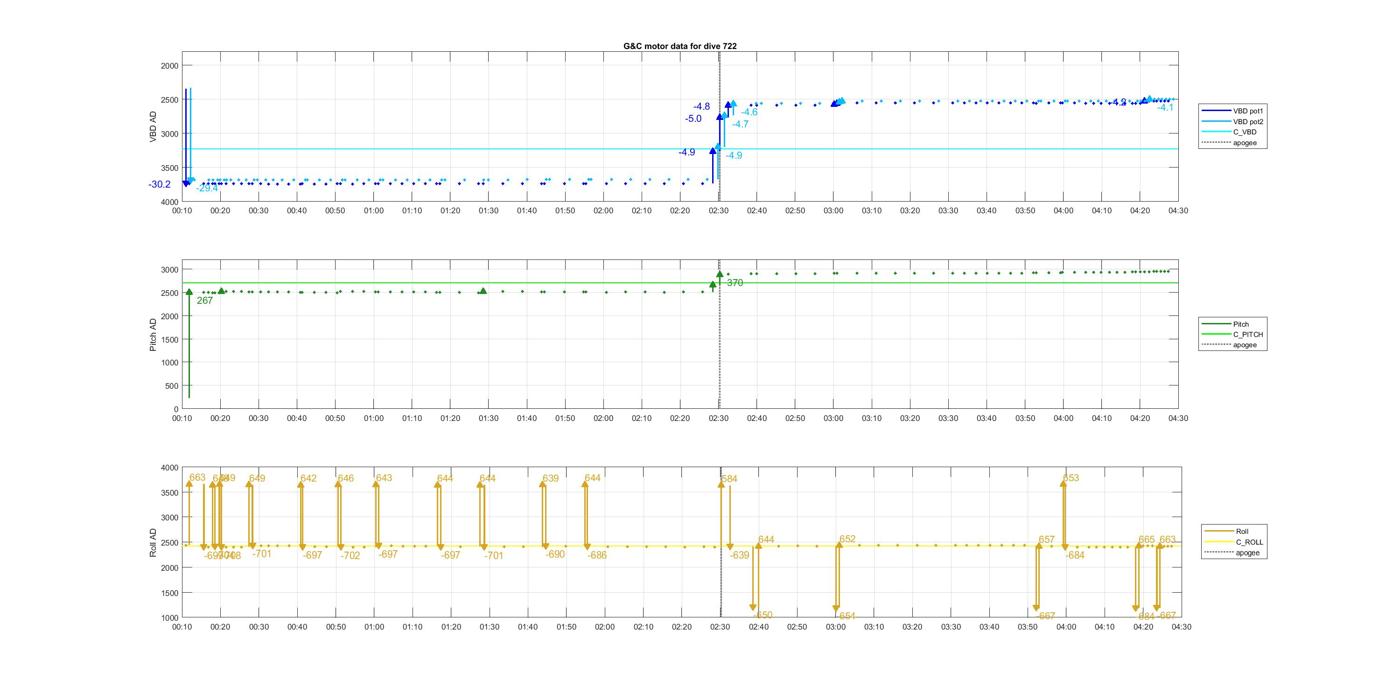Click the '-686' roll label
The width and height of the screenshot is (1400, 693).
597,555
